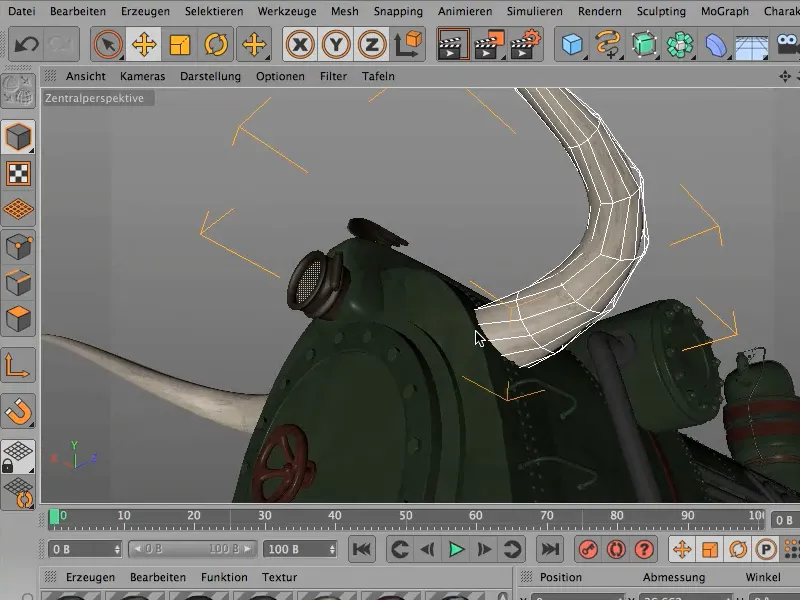
Task: Toggle the Y axis lock
Action: [336, 45]
